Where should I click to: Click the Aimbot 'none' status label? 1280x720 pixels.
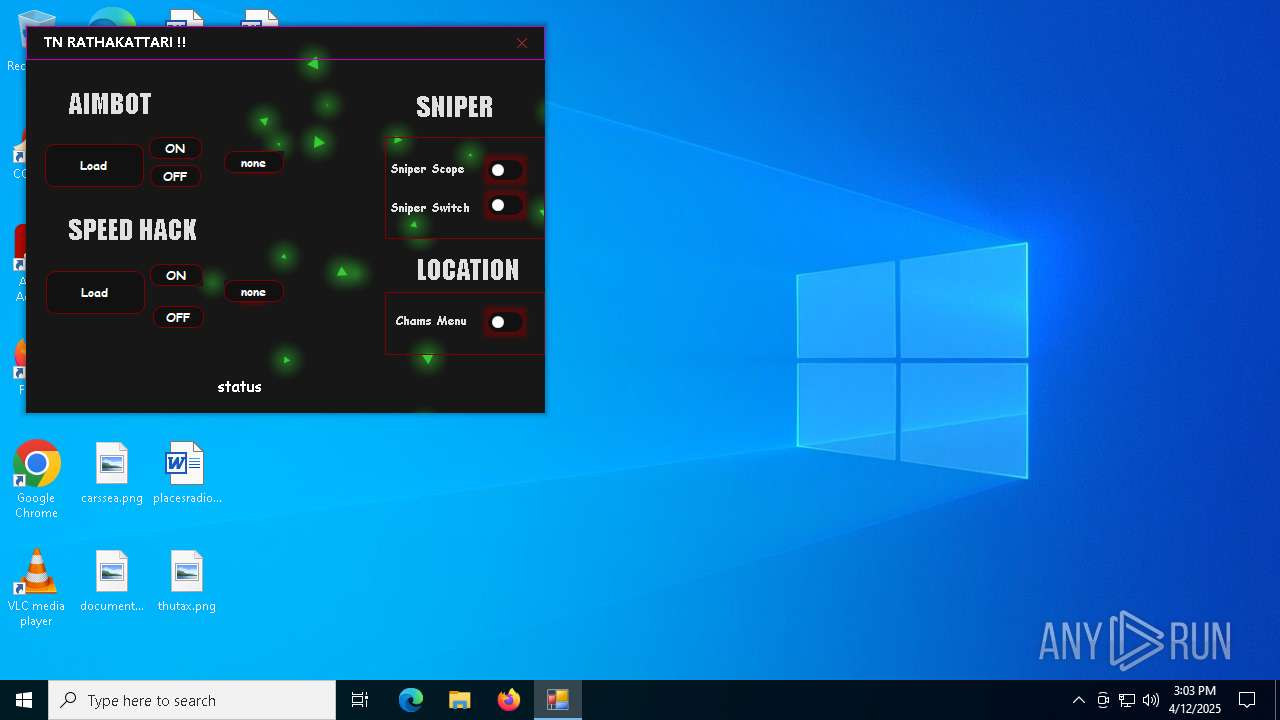[253, 163]
